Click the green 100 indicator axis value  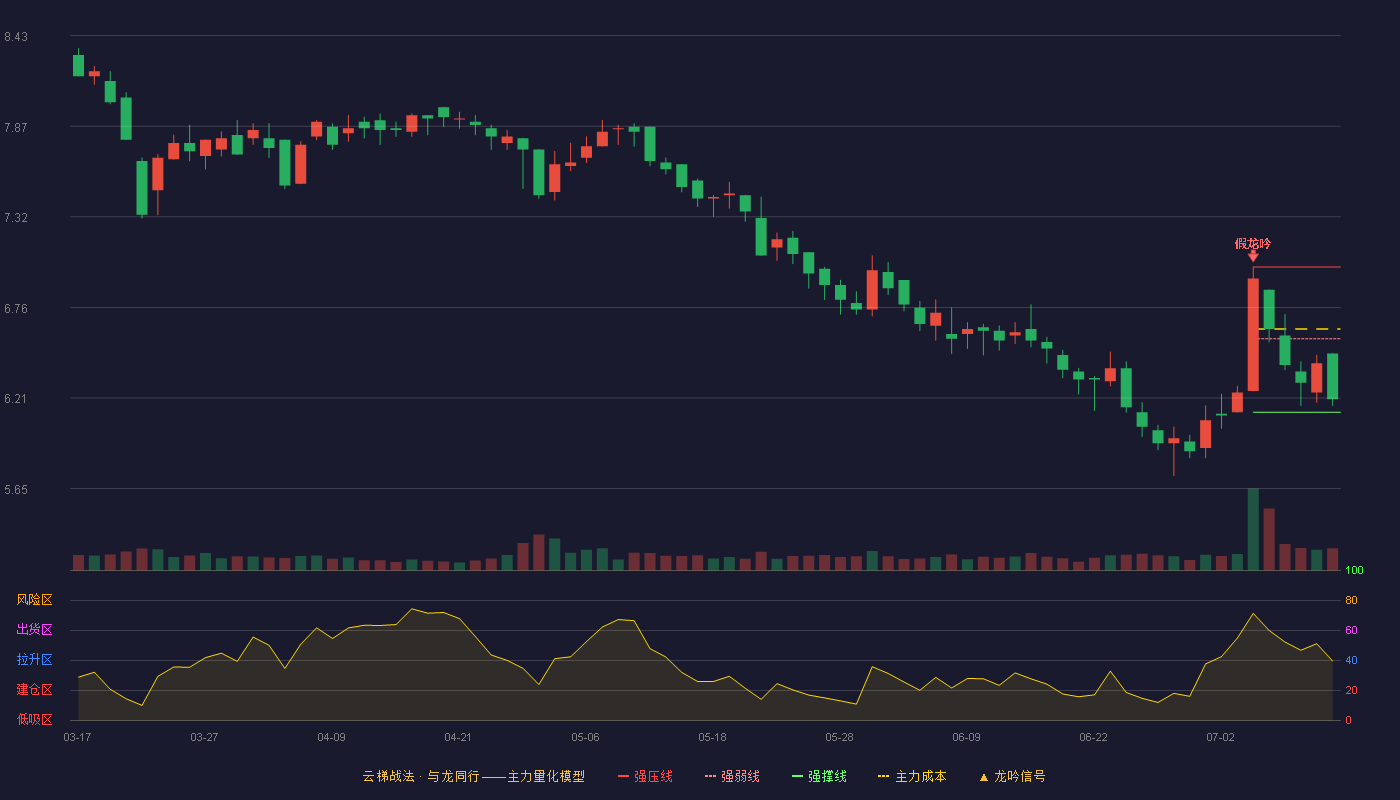pyautogui.click(x=1354, y=571)
